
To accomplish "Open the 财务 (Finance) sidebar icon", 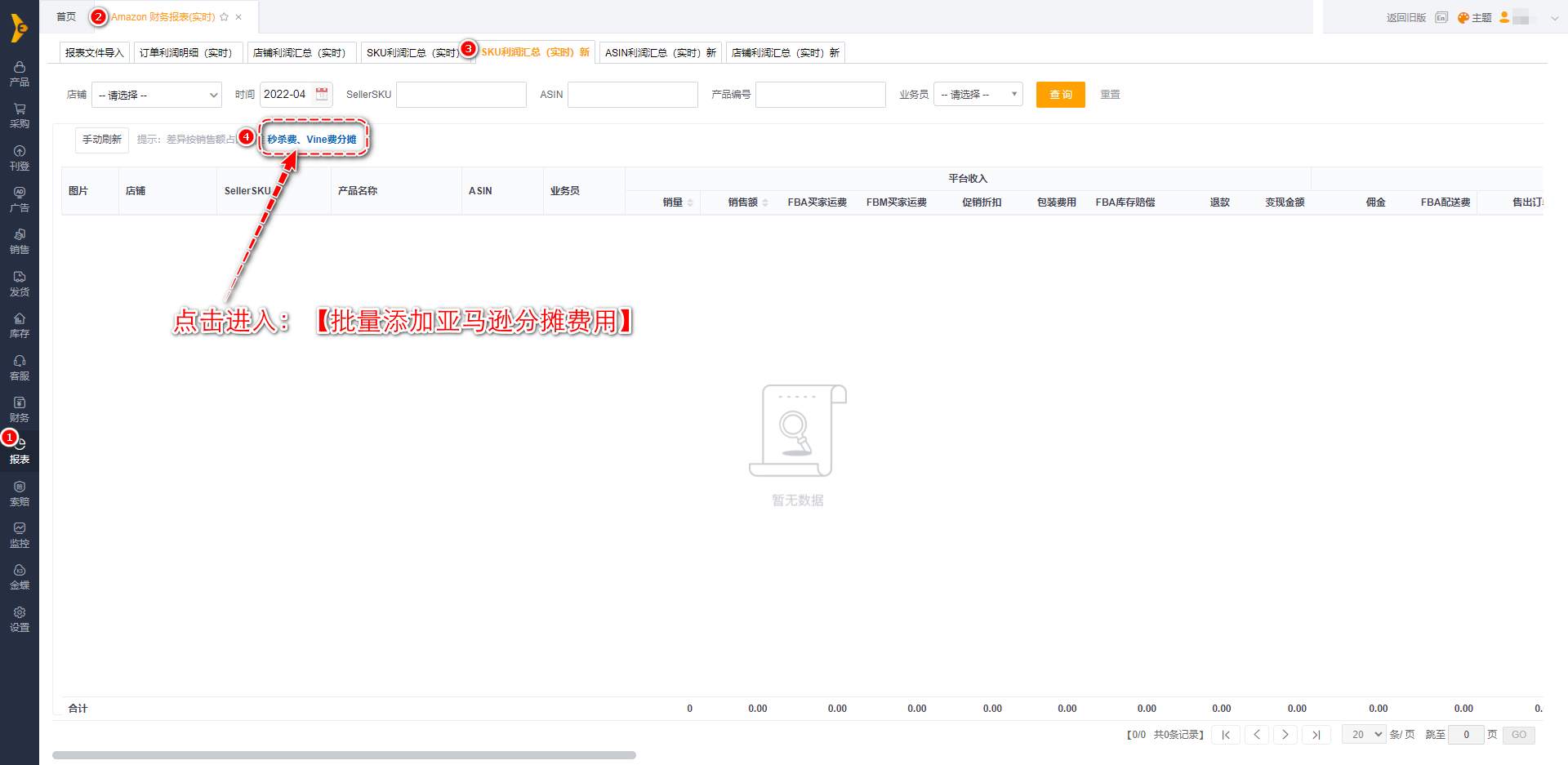I will click(20, 409).
